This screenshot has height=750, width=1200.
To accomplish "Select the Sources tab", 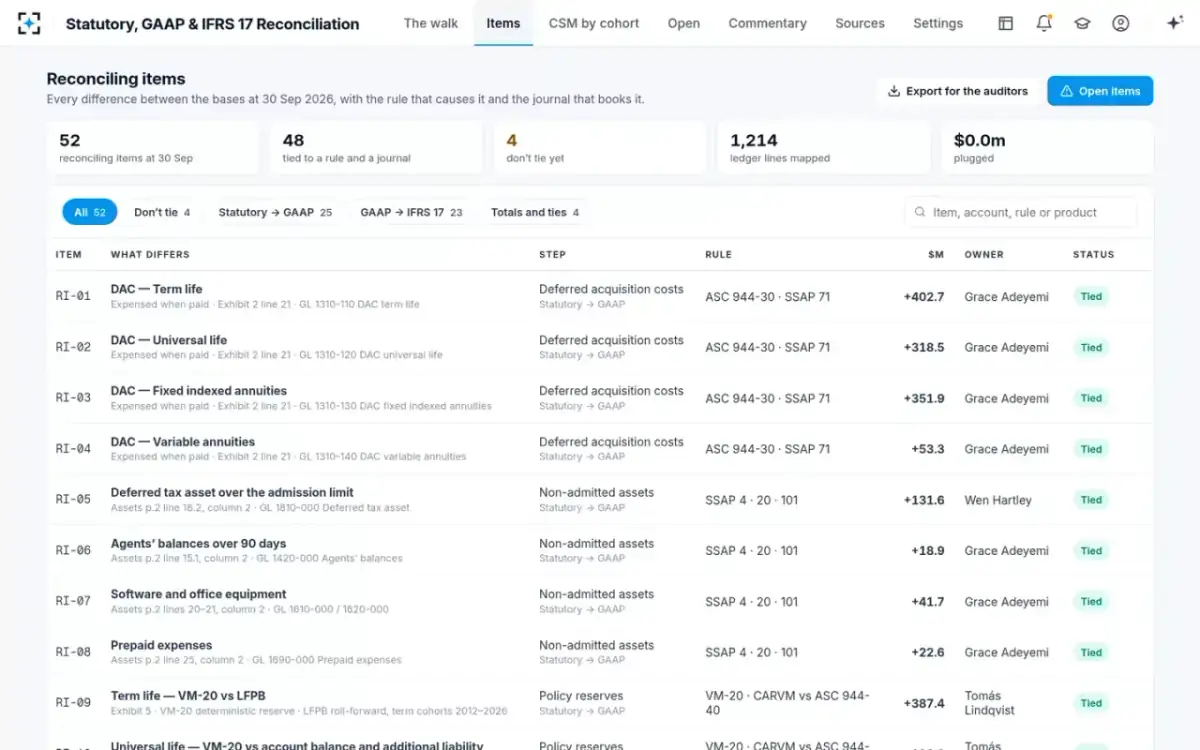I will coord(860,23).
